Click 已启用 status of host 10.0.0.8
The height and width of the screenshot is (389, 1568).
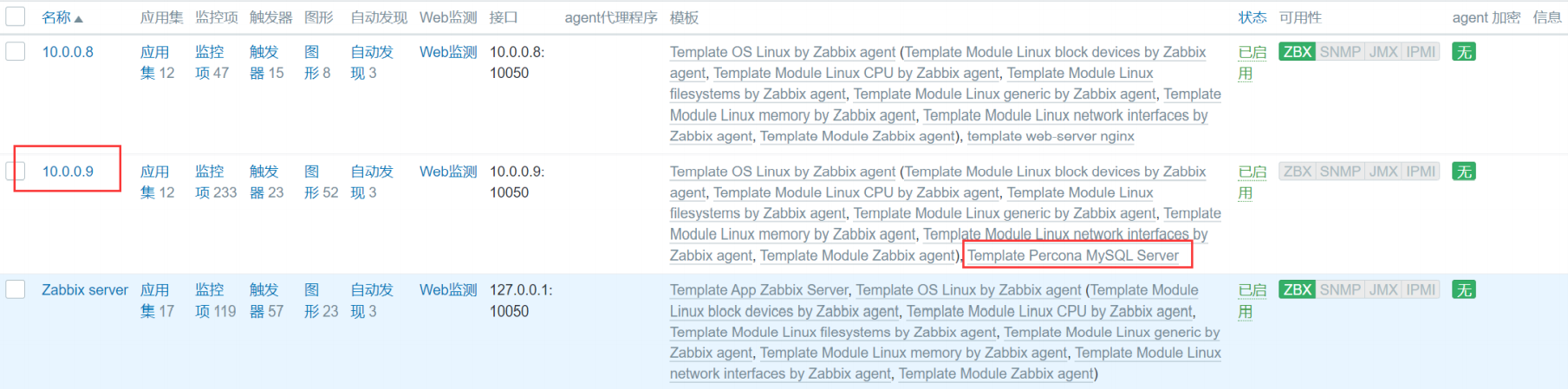pos(1251,62)
